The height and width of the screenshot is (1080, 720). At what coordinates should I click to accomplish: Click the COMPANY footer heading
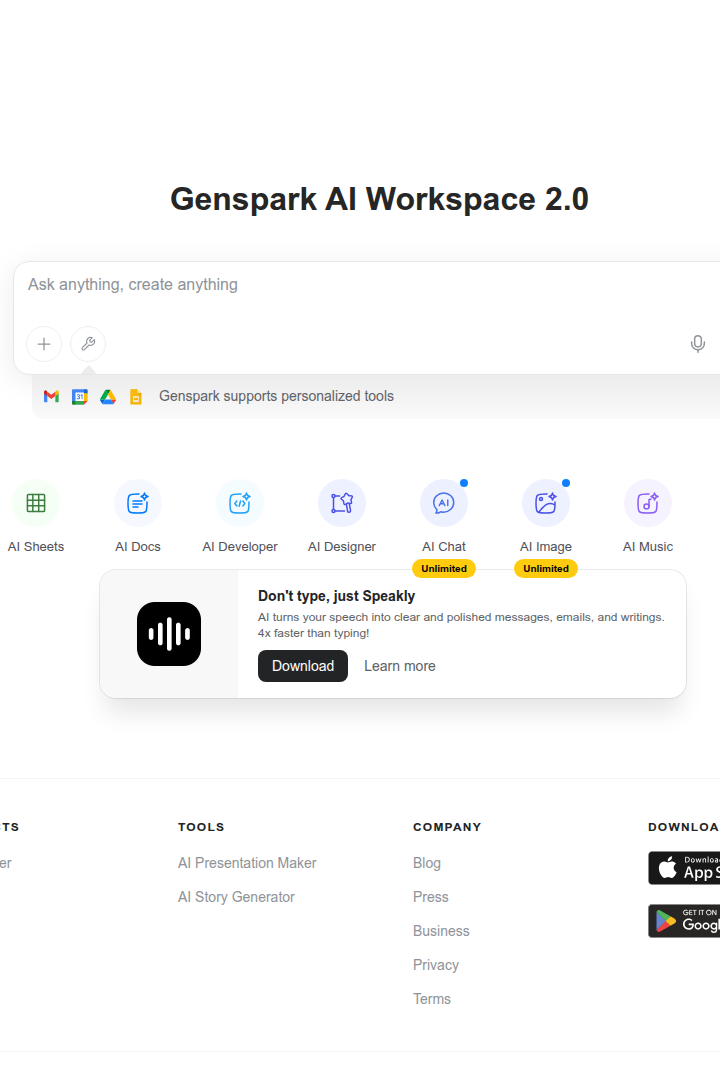[x=447, y=827]
